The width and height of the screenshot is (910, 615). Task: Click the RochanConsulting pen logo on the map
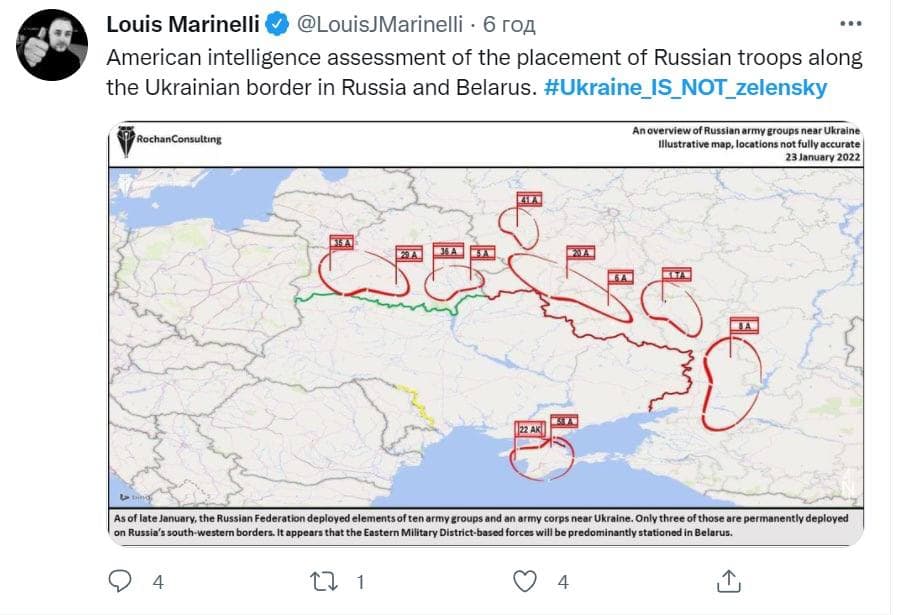click(127, 138)
